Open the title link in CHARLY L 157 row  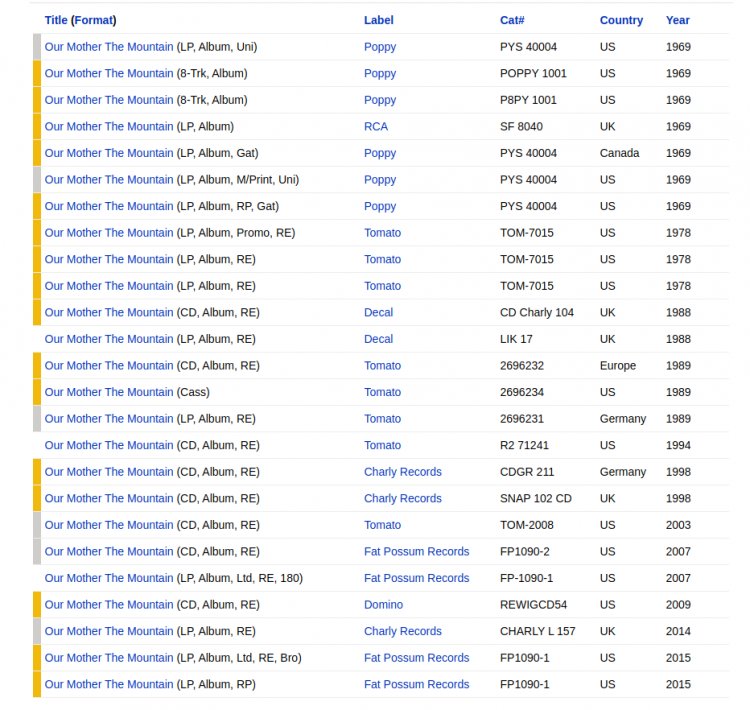[109, 631]
